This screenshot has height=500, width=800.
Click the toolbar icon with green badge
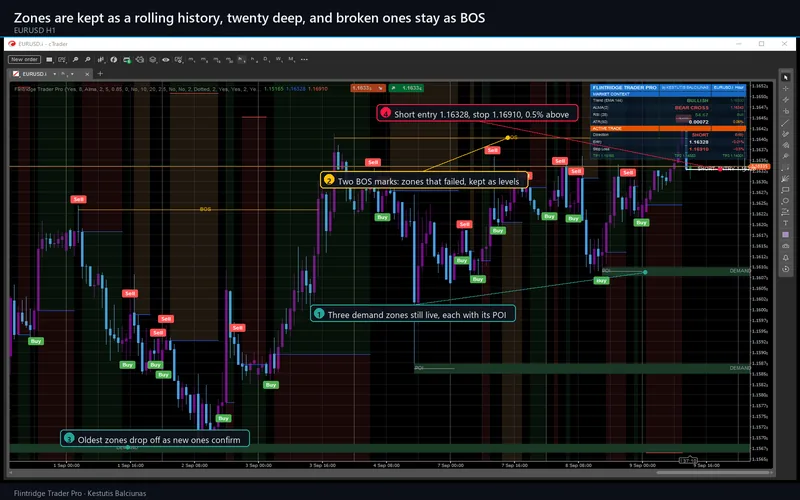click(127, 60)
